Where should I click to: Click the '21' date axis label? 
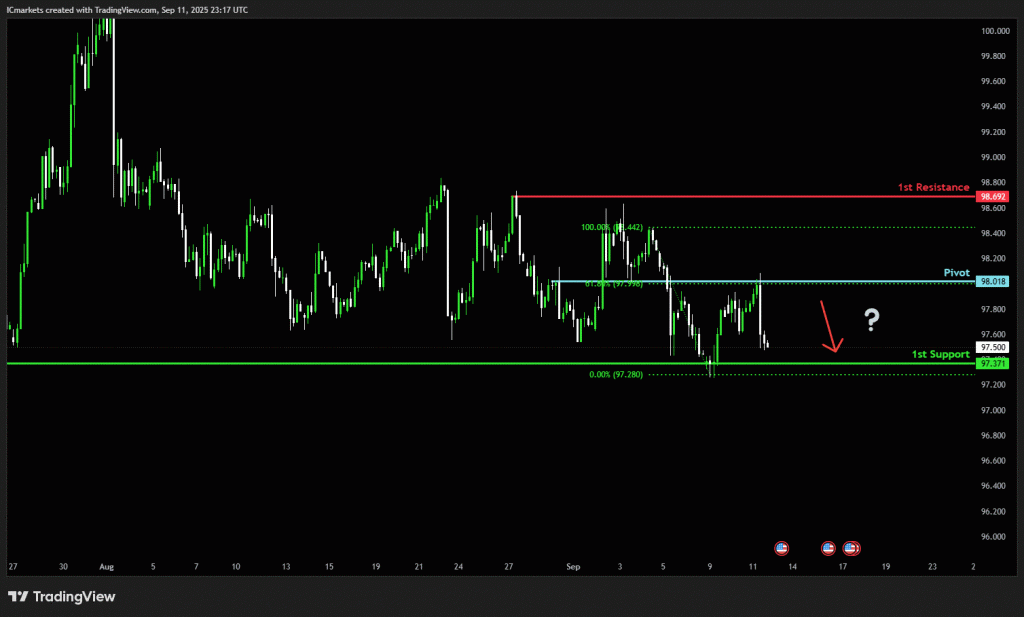coord(419,567)
